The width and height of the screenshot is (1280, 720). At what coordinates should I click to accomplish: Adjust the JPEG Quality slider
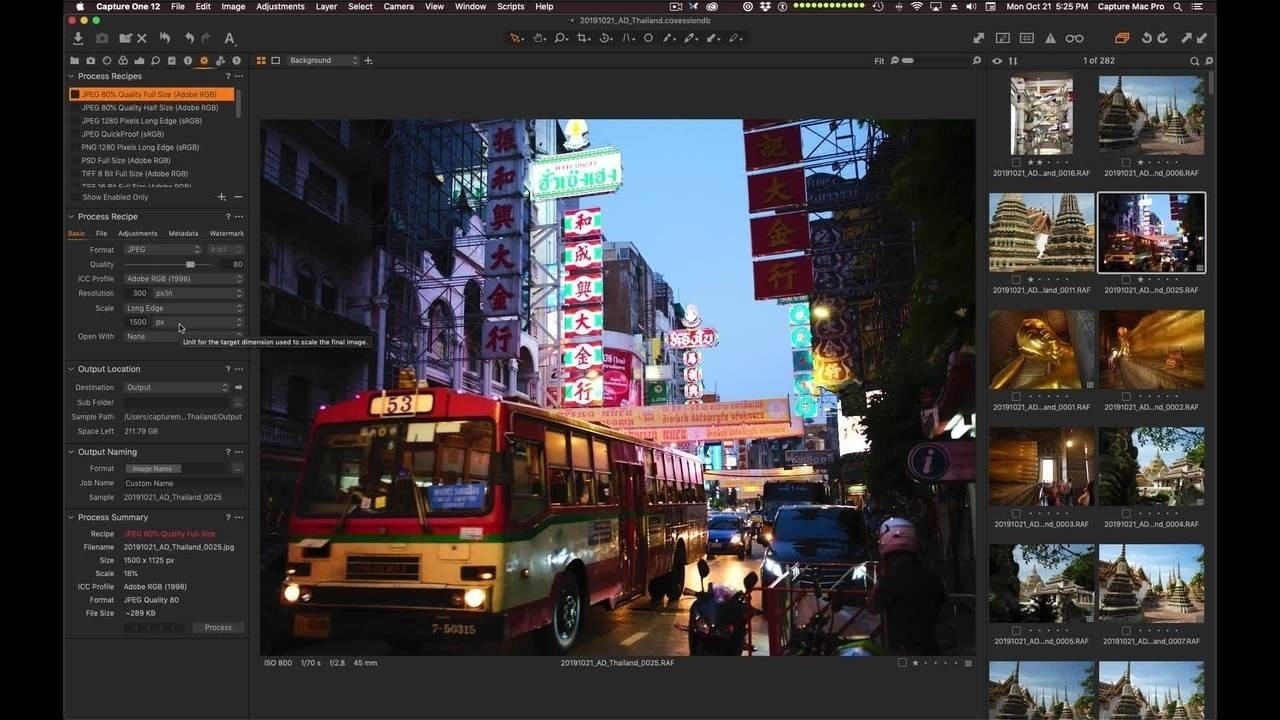[190, 264]
